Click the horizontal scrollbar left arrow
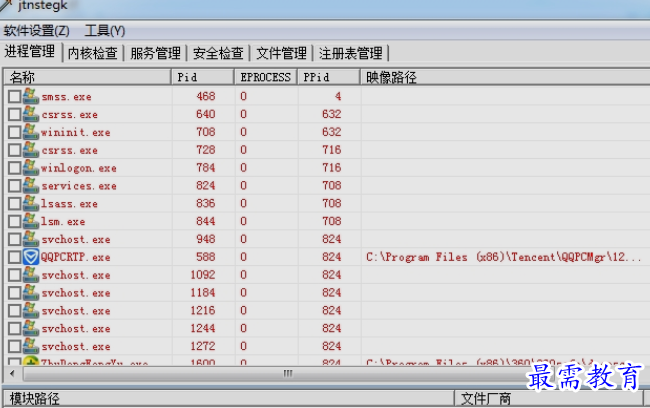Viewport: 650px width, 408px height. [x=12, y=374]
